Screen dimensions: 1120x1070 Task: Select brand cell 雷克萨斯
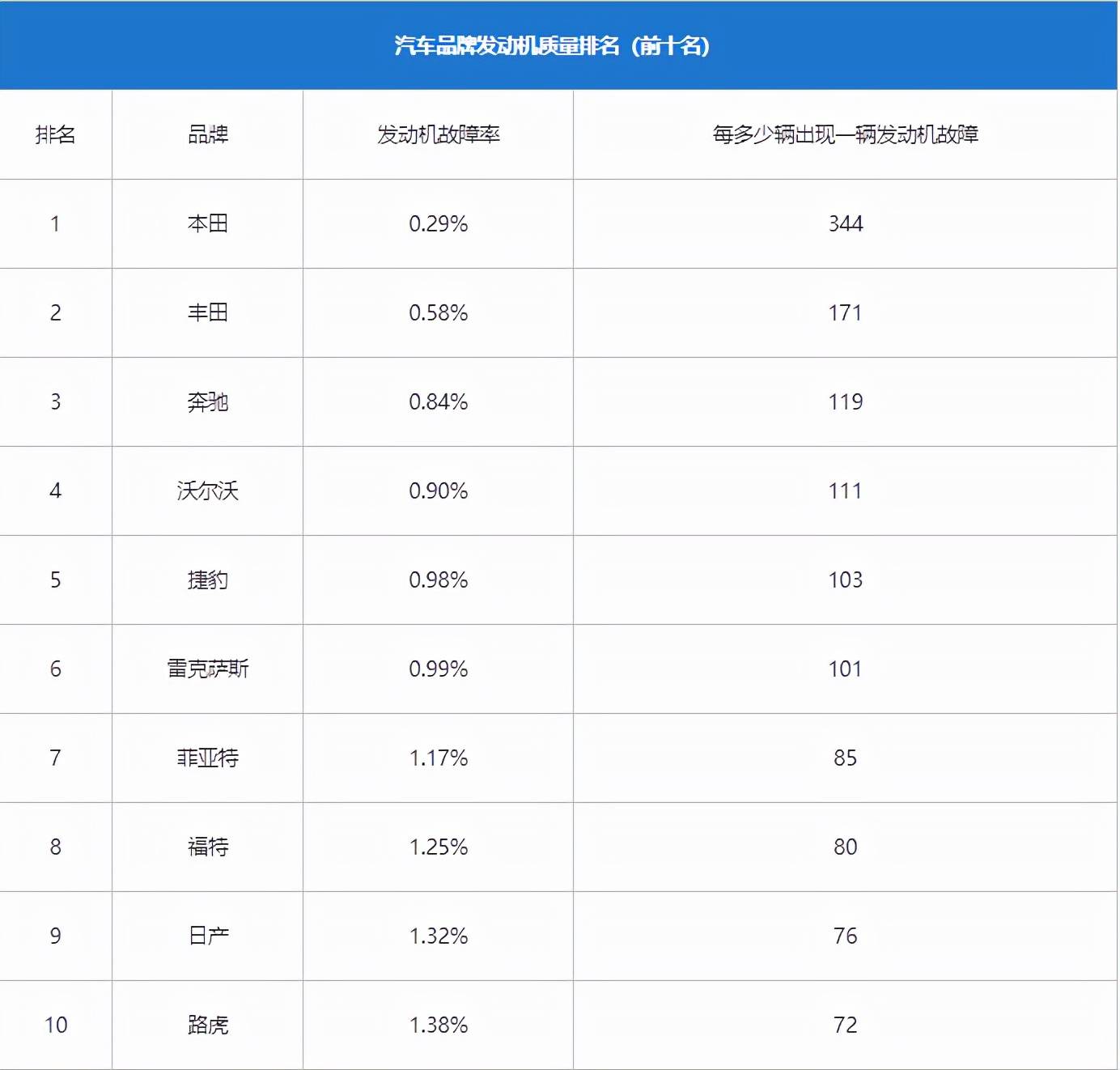[x=208, y=669]
